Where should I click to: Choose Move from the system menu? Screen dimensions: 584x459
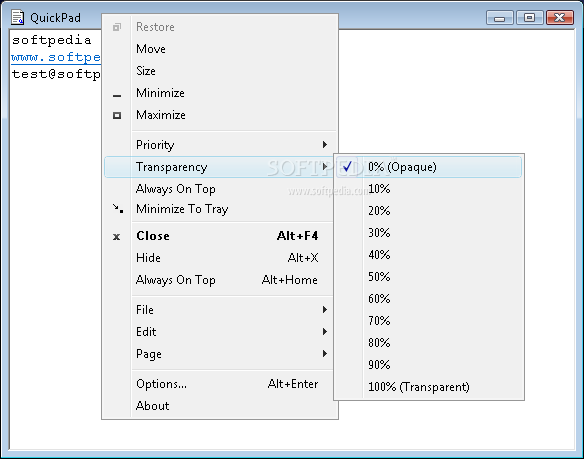coord(220,49)
